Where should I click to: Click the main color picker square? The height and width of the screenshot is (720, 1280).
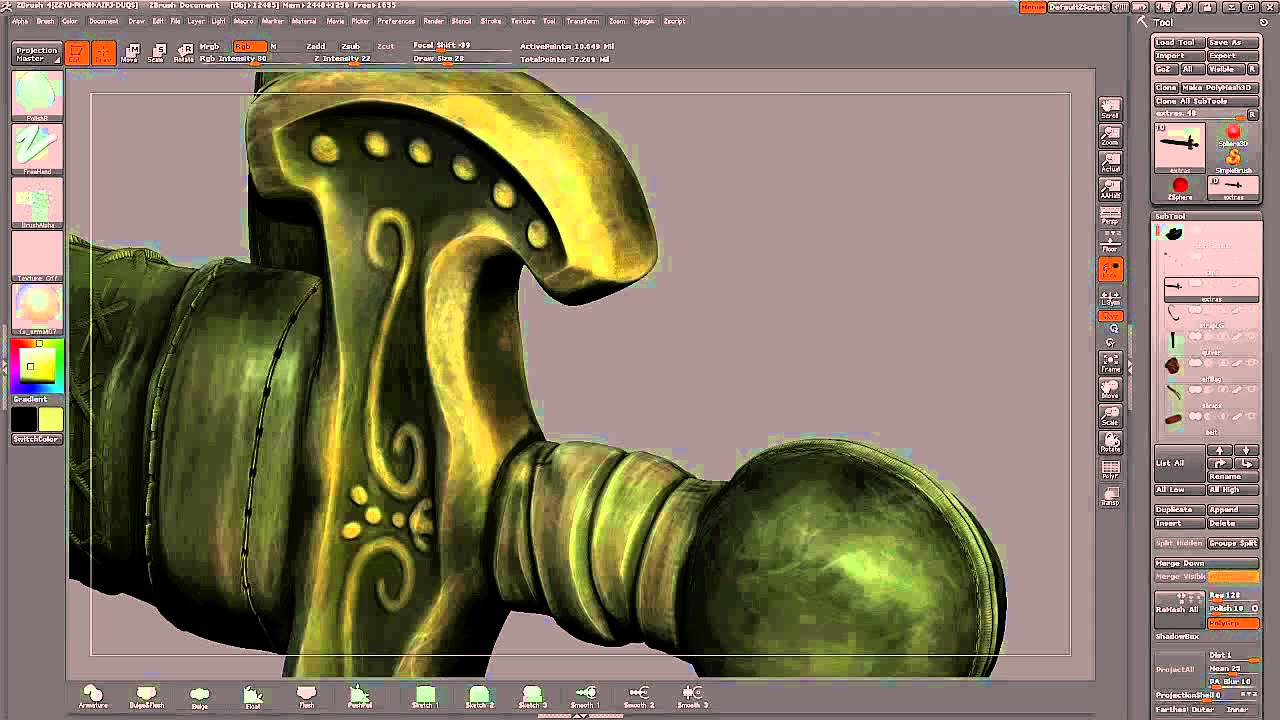(38, 367)
